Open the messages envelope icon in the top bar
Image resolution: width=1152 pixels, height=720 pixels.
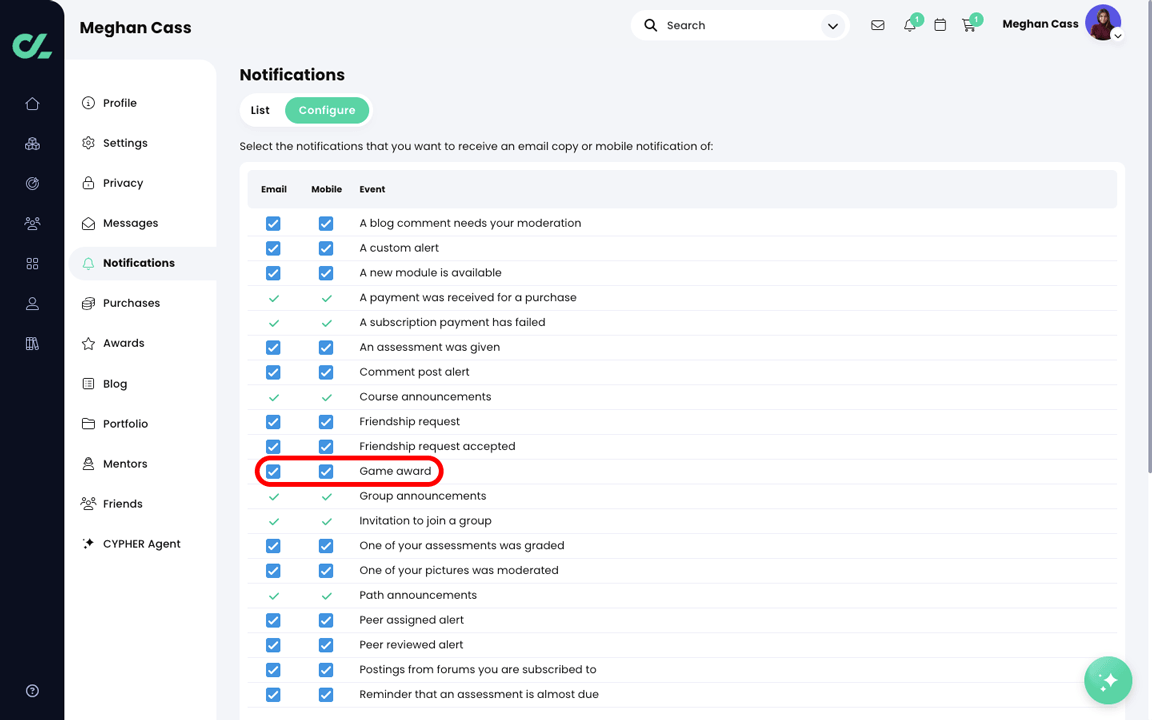coord(877,25)
